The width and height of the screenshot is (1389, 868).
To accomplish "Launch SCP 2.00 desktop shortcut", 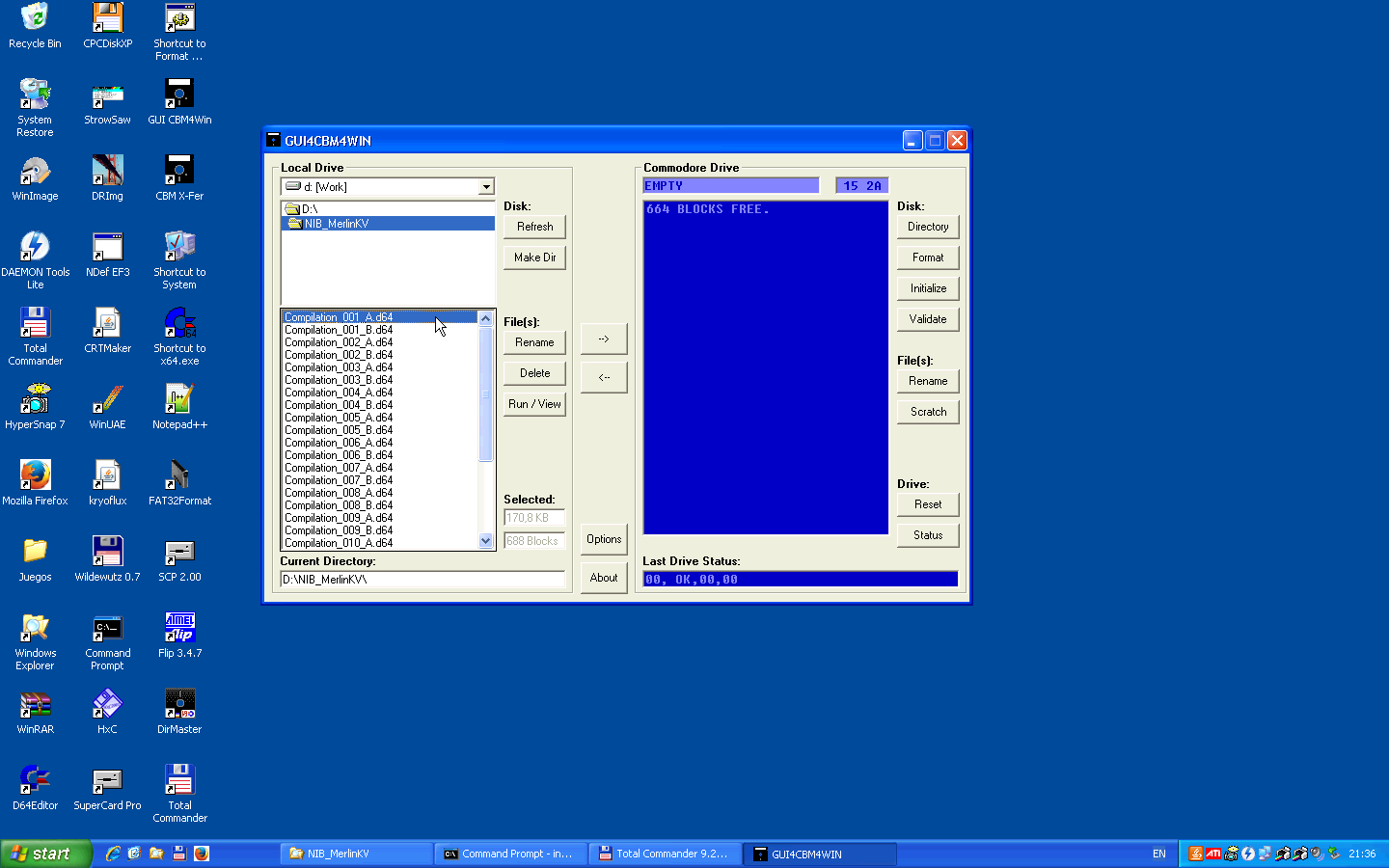I will point(179,559).
